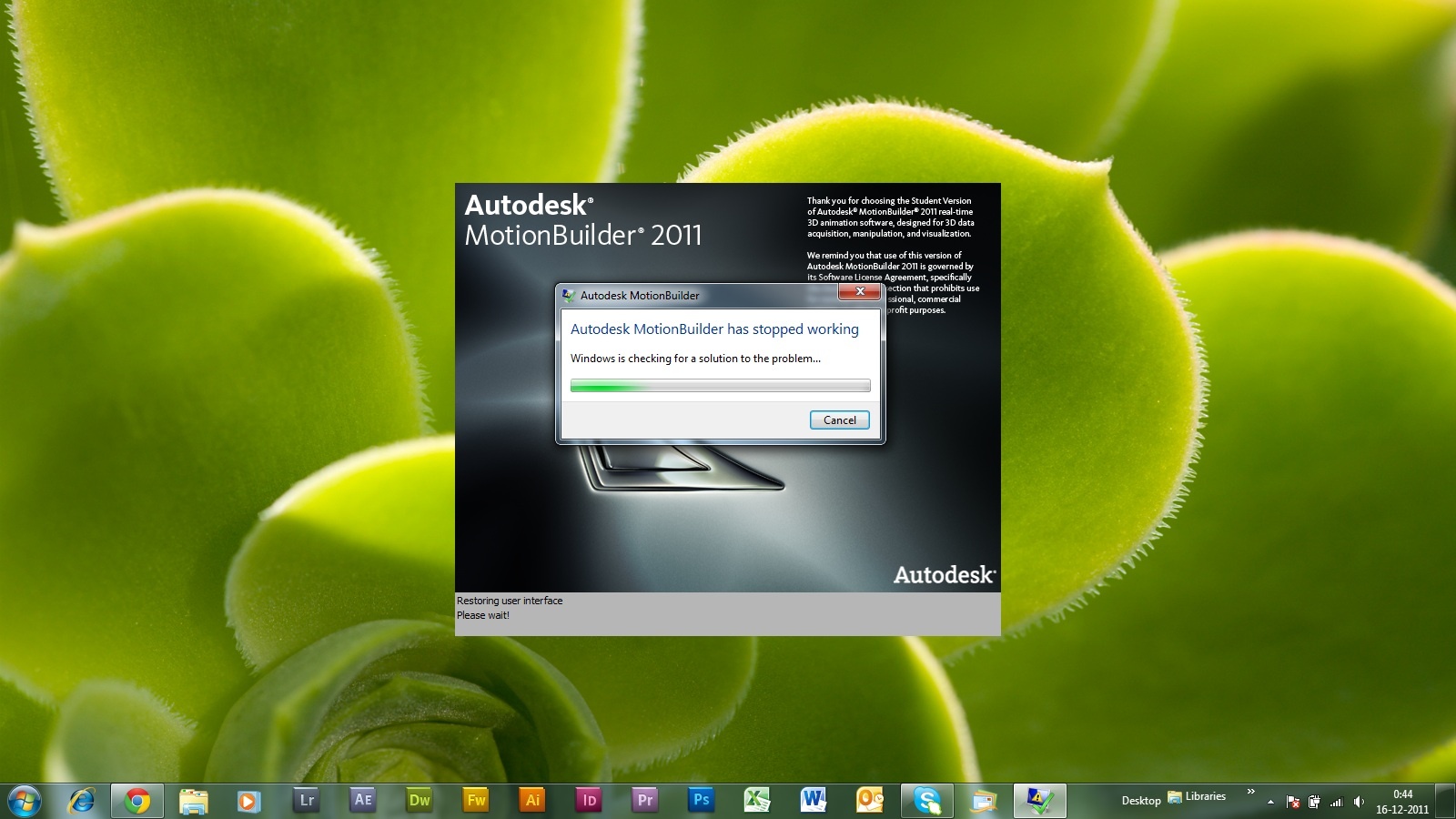Launch Adobe Photoshop from the taskbar
1456x819 pixels.
[x=701, y=801]
